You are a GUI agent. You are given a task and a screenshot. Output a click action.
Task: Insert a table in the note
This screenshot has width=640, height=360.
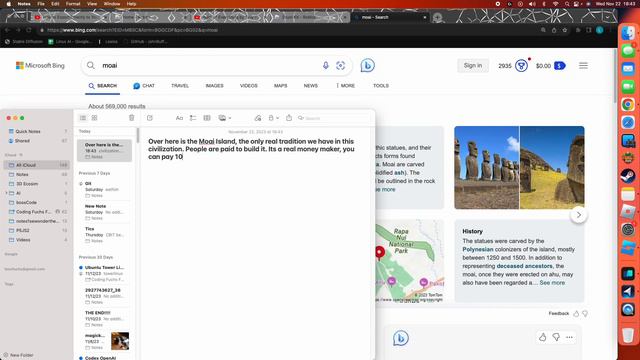pos(207,118)
